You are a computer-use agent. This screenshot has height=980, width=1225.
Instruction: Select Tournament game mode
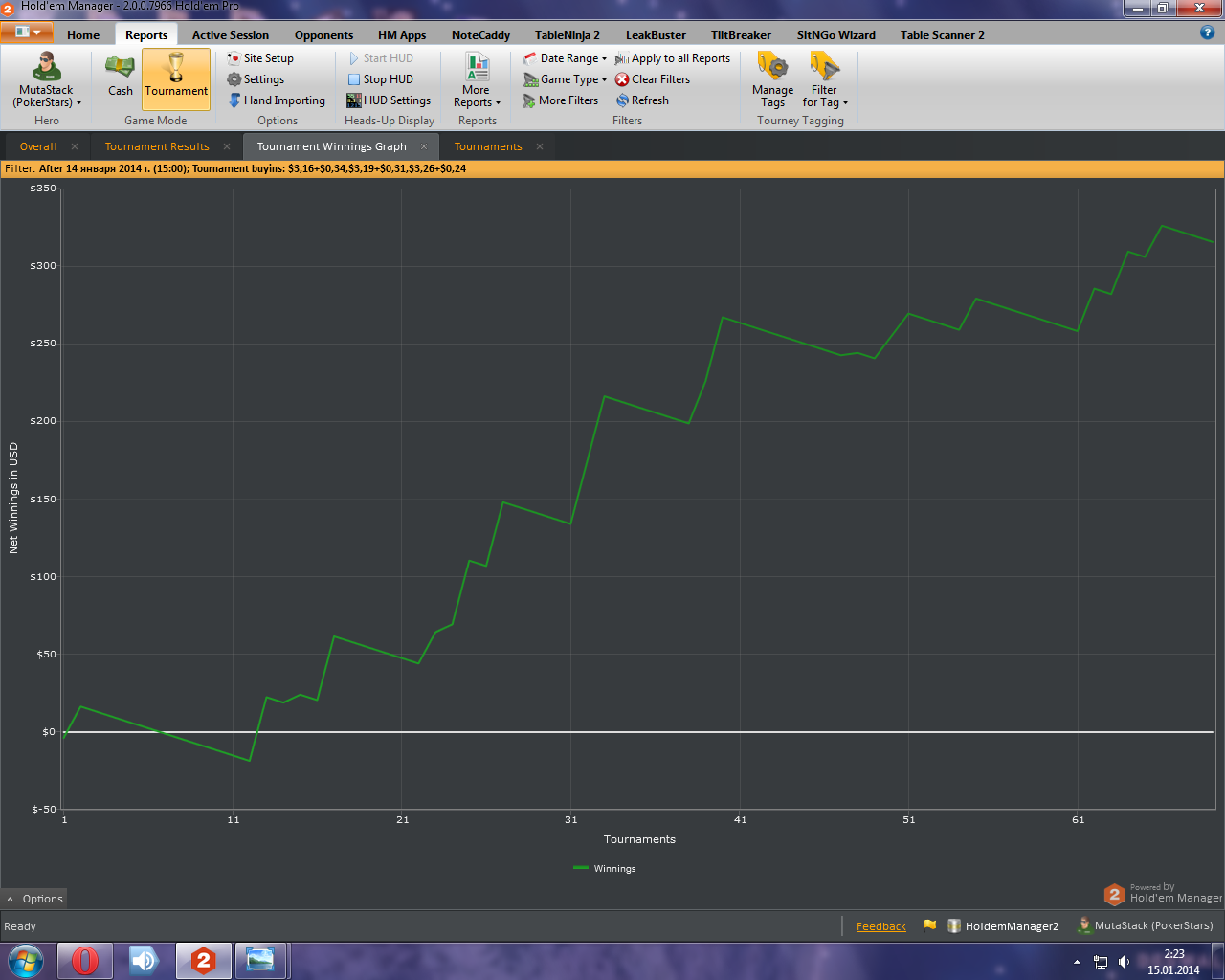pos(176,78)
